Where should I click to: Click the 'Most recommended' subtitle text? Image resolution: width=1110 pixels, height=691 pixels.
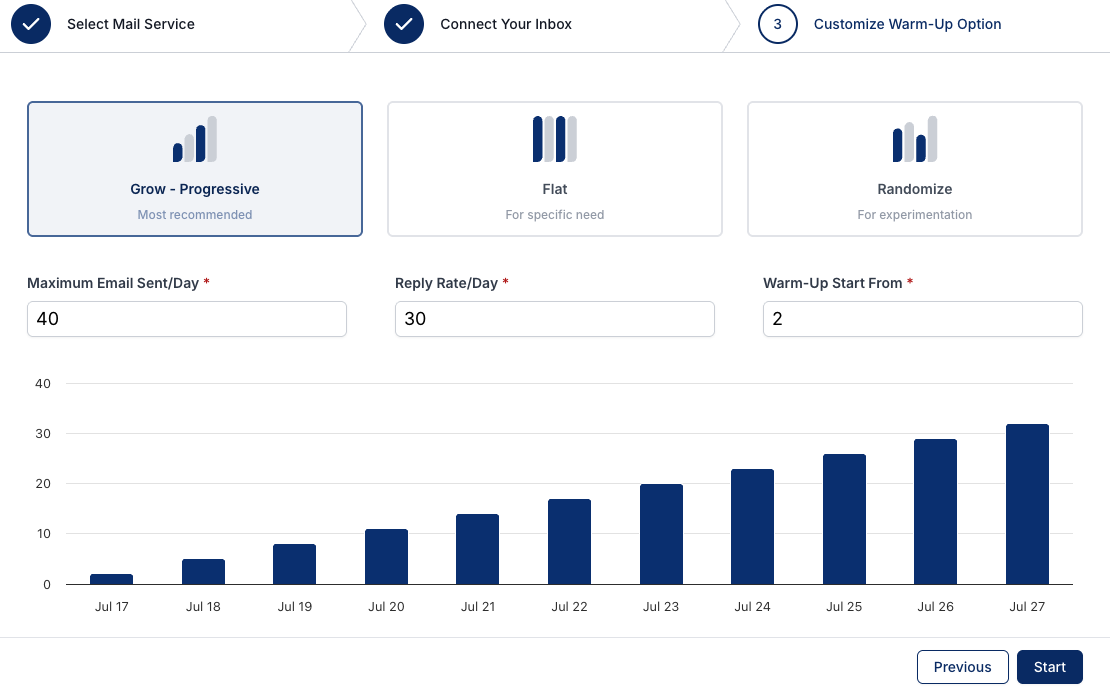195,215
